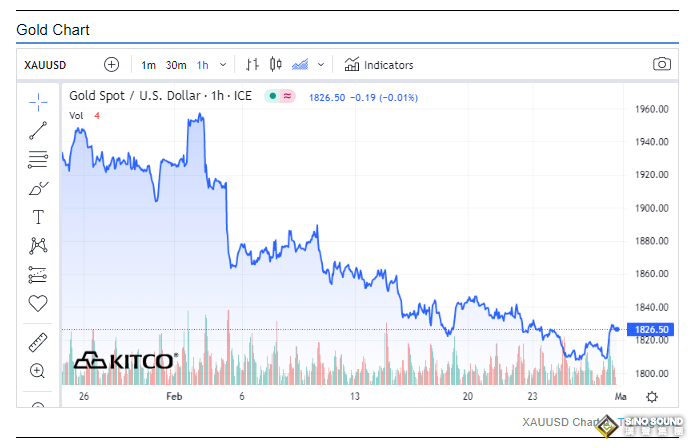Select the text annotation tool
This screenshot has width=693, height=448.
pyautogui.click(x=38, y=217)
